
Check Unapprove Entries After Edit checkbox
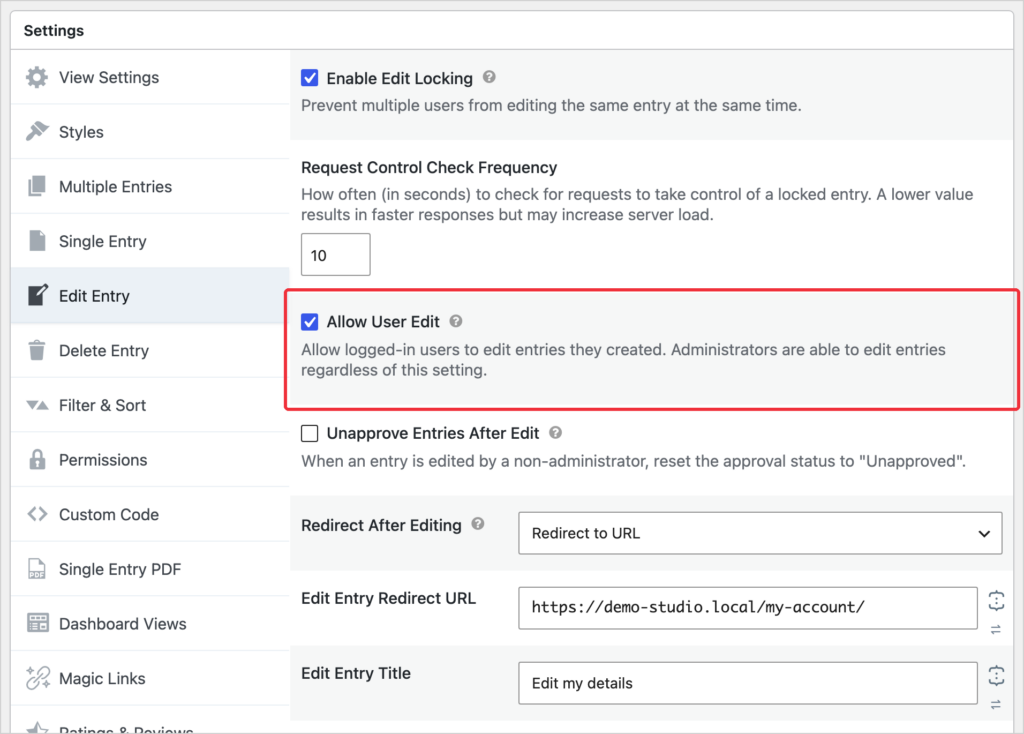(x=310, y=433)
